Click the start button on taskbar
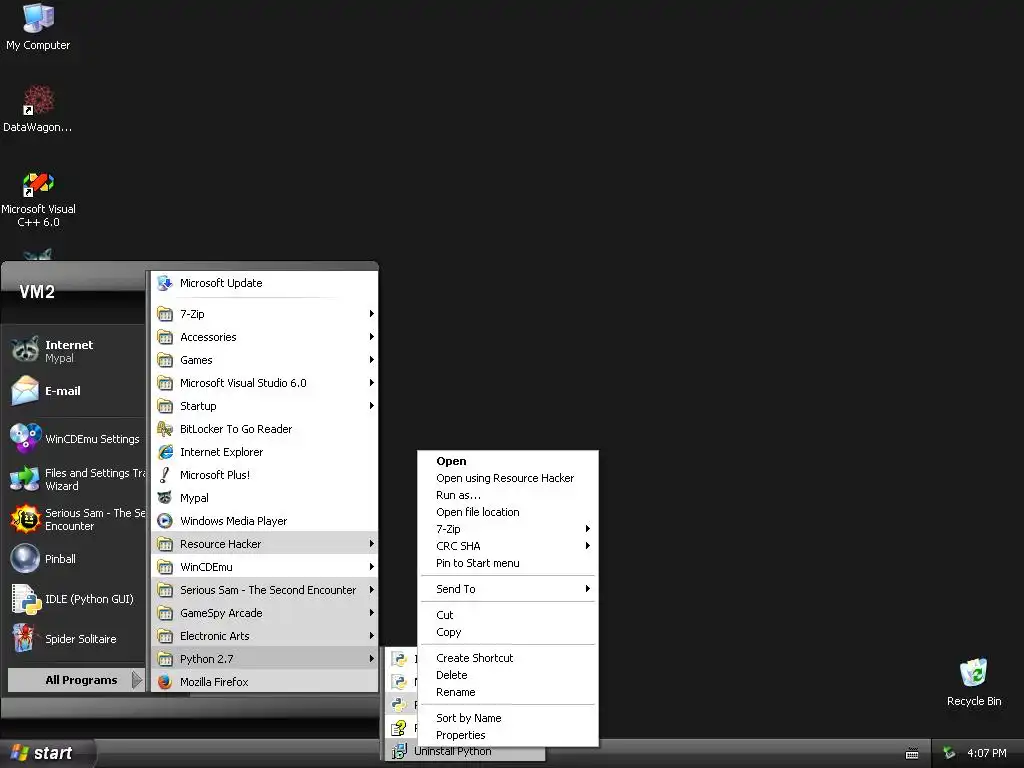 point(46,753)
